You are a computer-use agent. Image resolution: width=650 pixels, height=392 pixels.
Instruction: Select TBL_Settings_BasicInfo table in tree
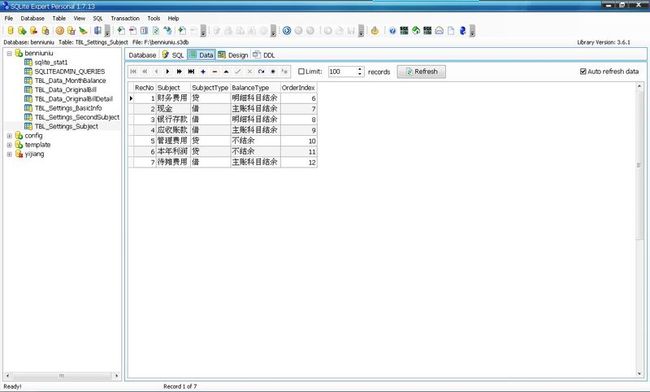coord(68,108)
